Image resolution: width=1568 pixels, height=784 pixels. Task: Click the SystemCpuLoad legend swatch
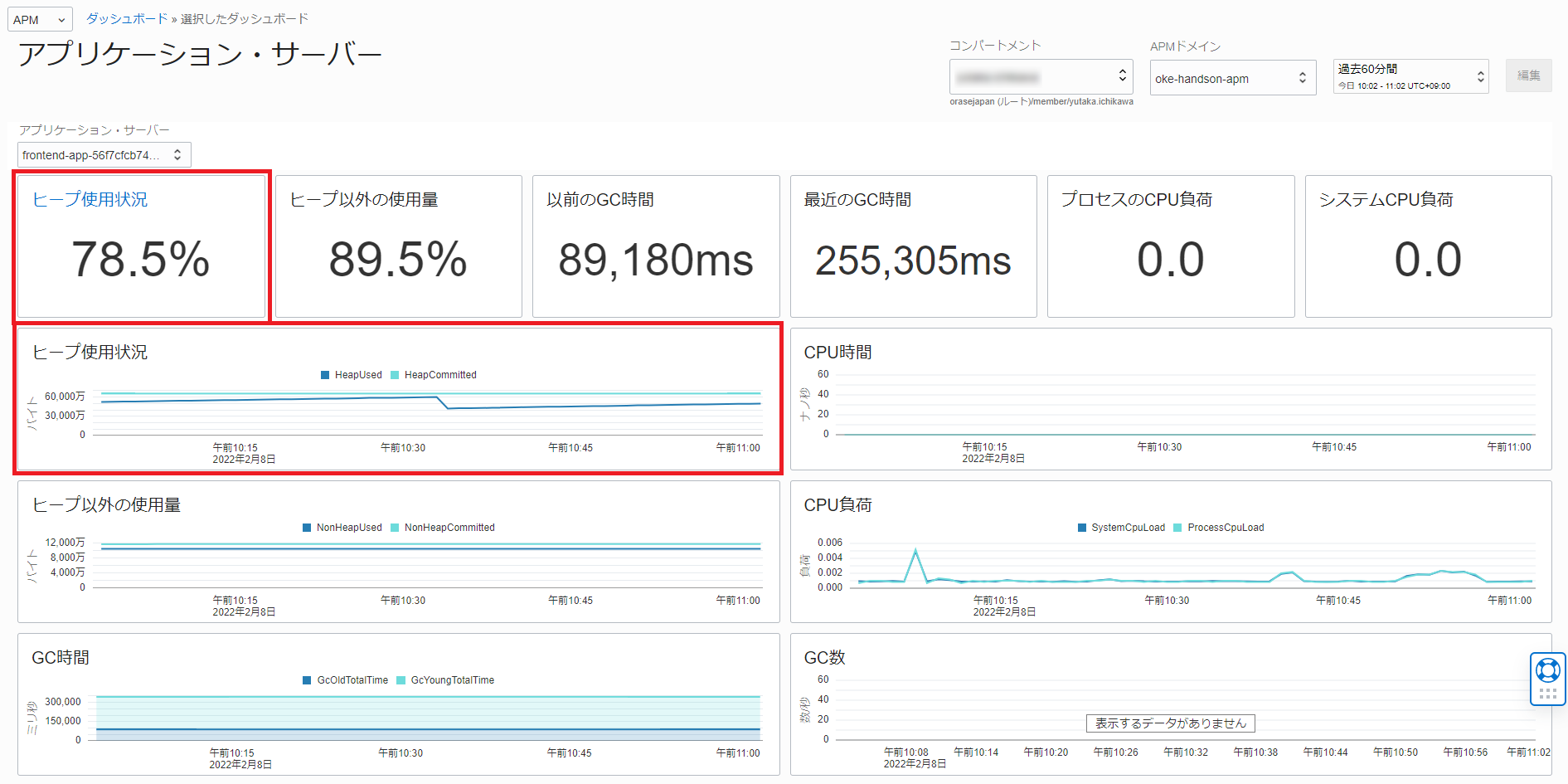[x=1082, y=528]
